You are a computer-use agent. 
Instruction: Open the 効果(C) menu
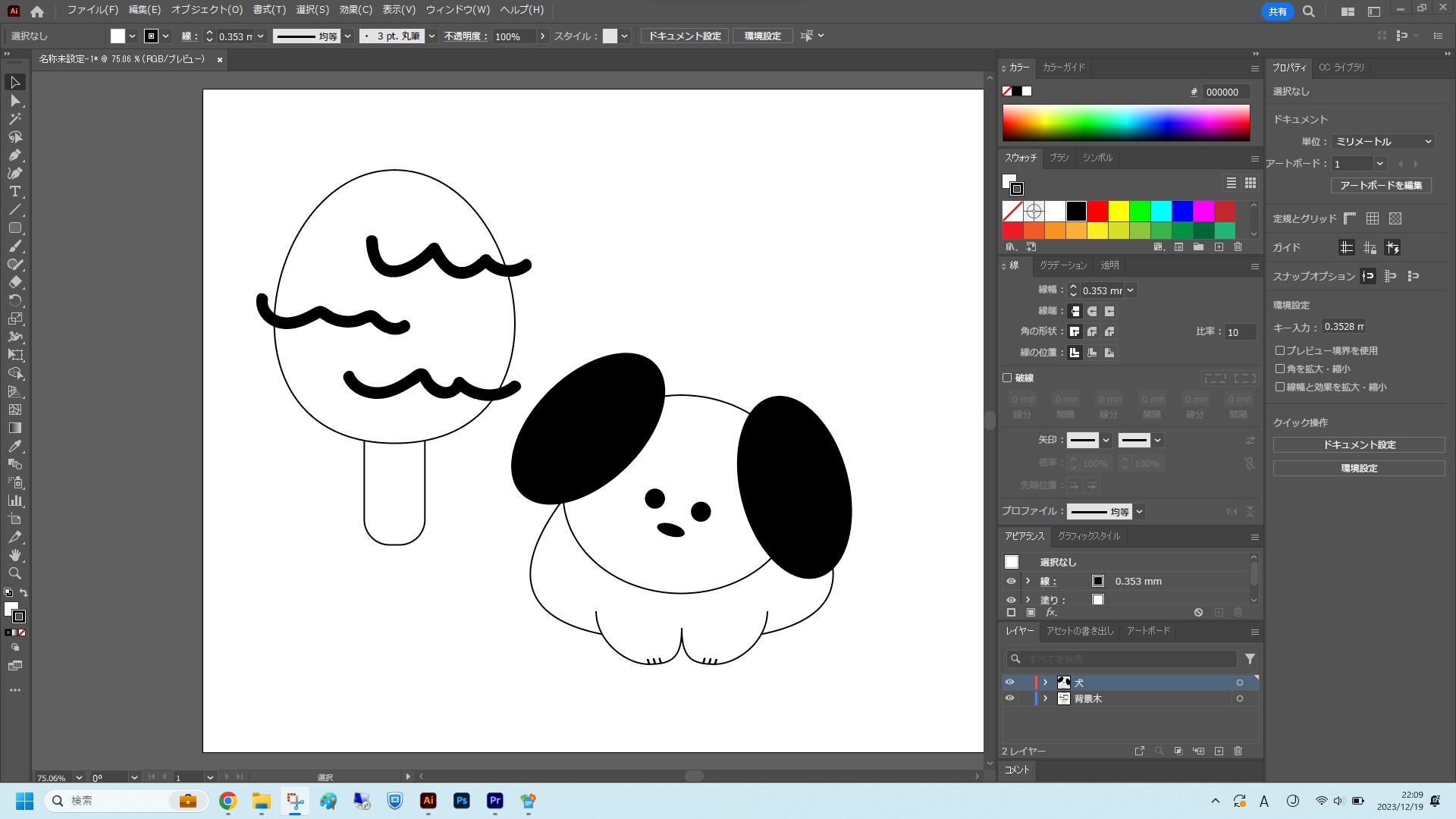[355, 10]
